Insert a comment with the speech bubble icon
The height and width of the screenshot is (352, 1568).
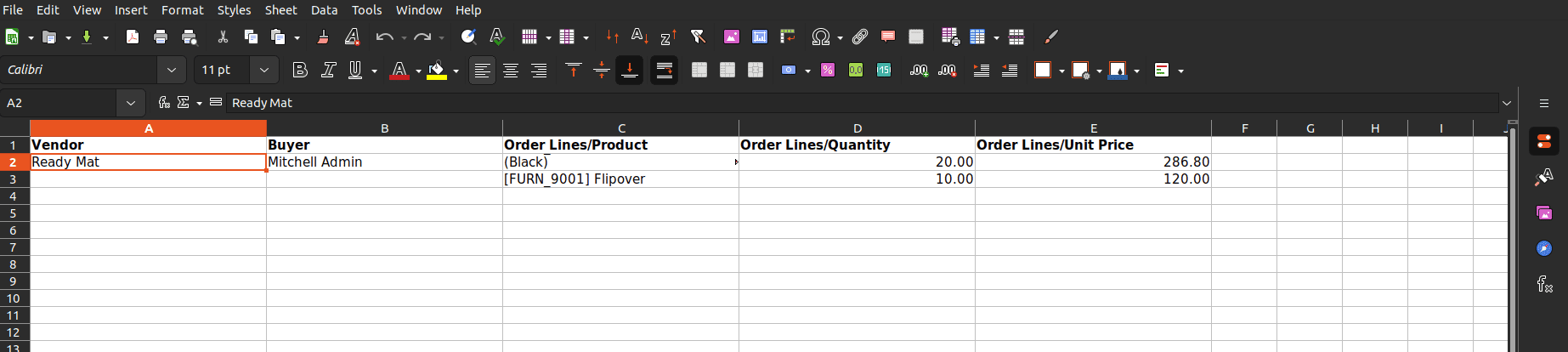(888, 37)
